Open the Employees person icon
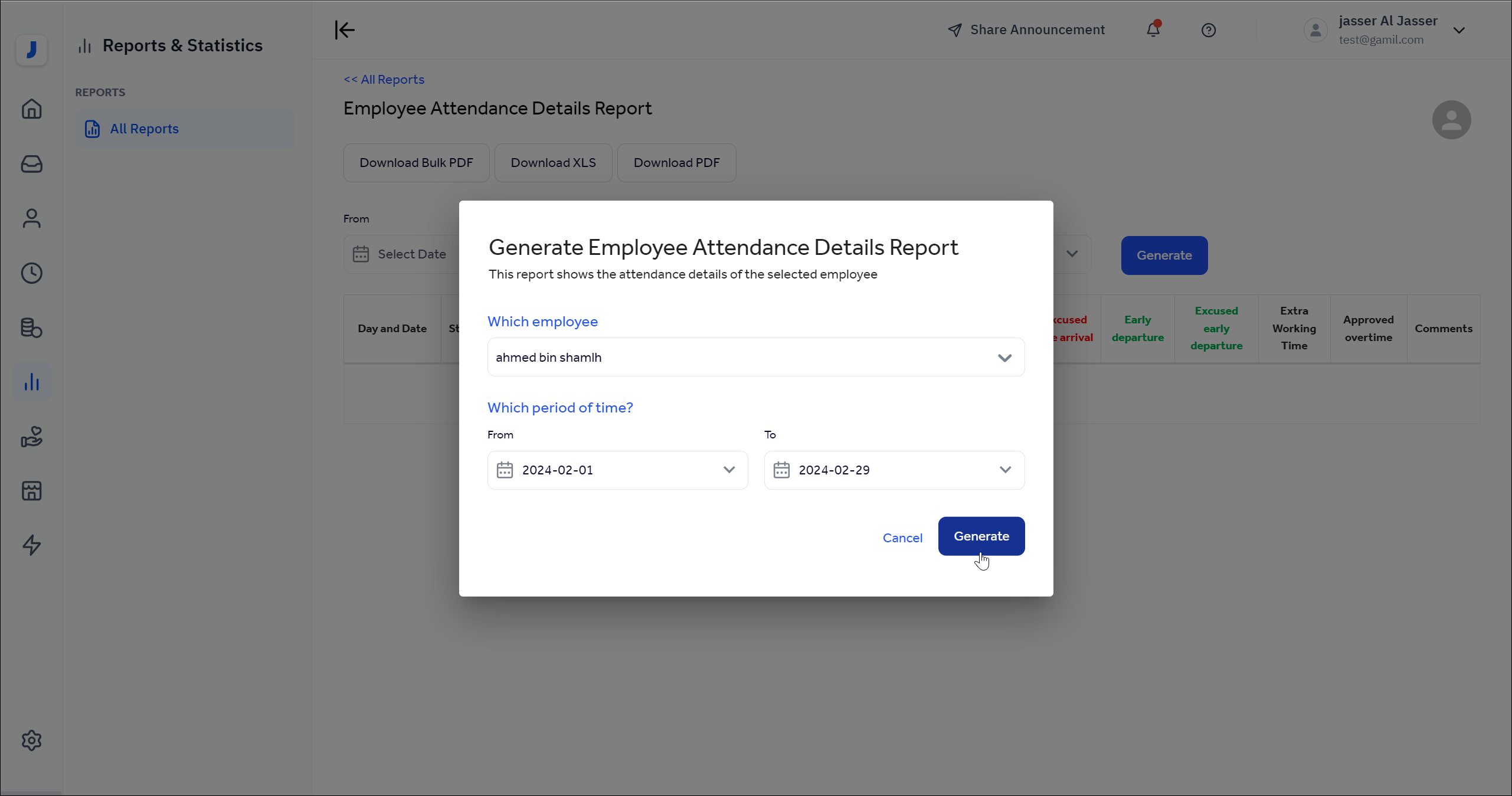The height and width of the screenshot is (796, 1512). (32, 218)
